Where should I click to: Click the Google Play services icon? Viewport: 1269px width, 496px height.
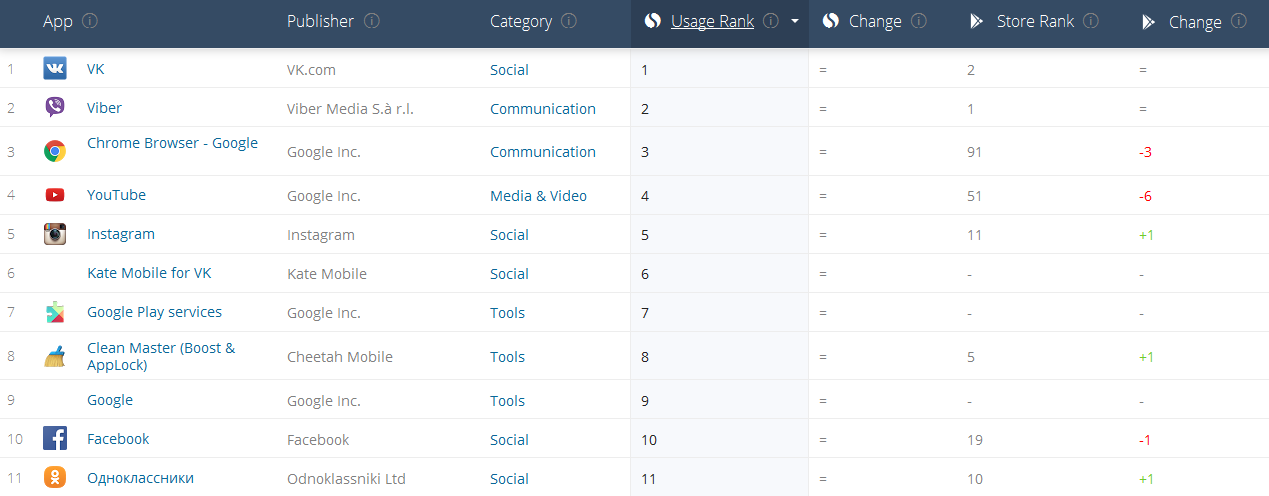tap(54, 312)
